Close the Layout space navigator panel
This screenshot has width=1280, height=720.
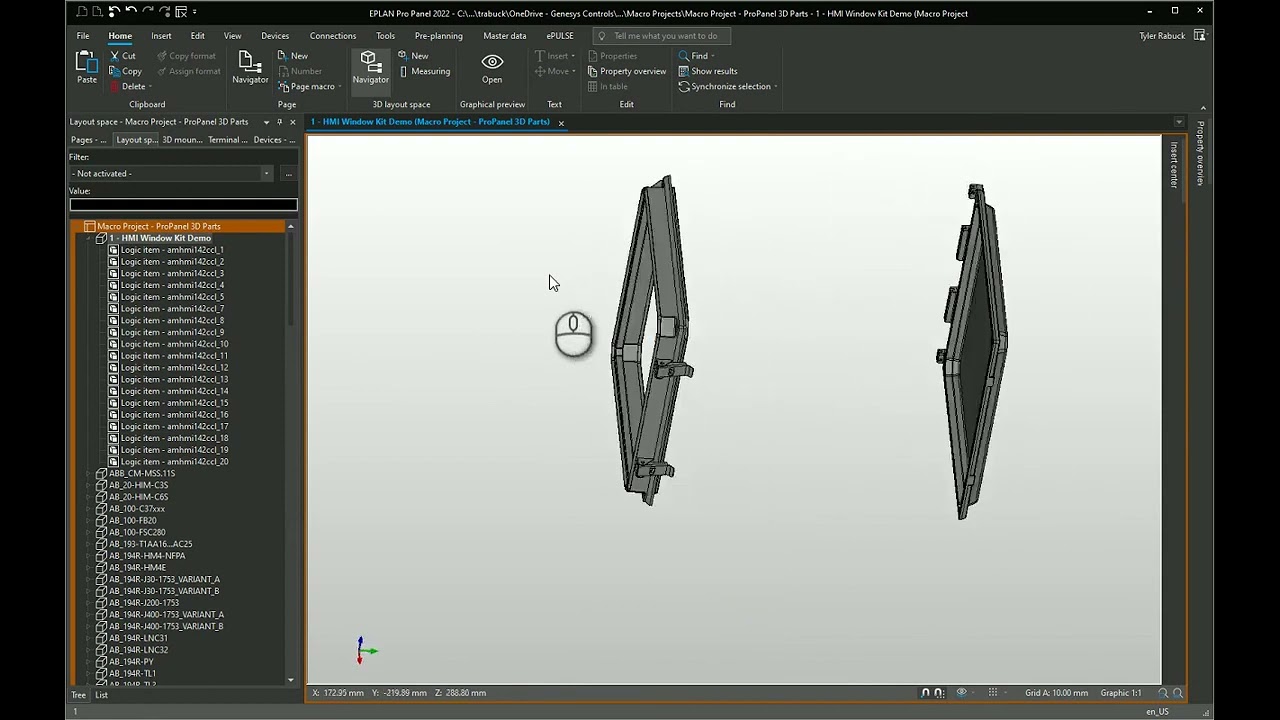(292, 122)
